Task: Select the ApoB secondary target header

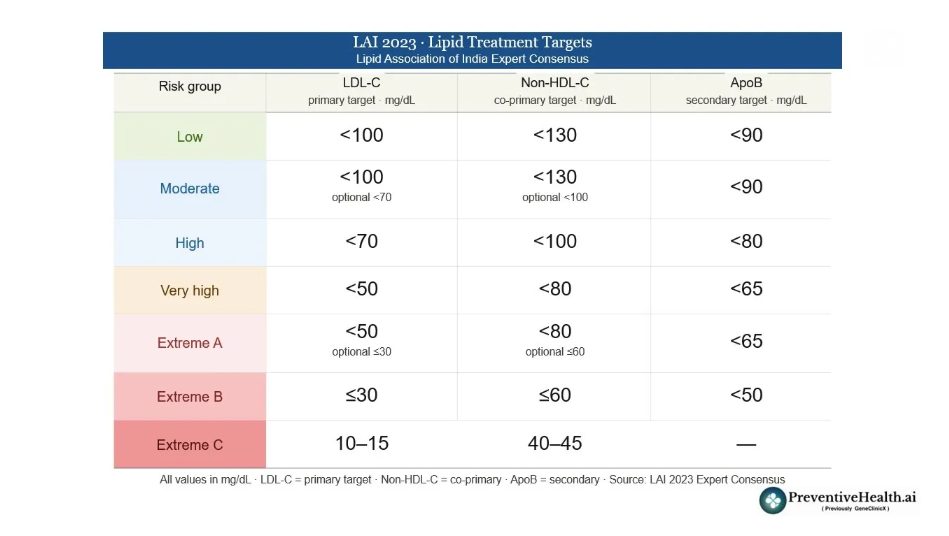Action: tap(746, 91)
